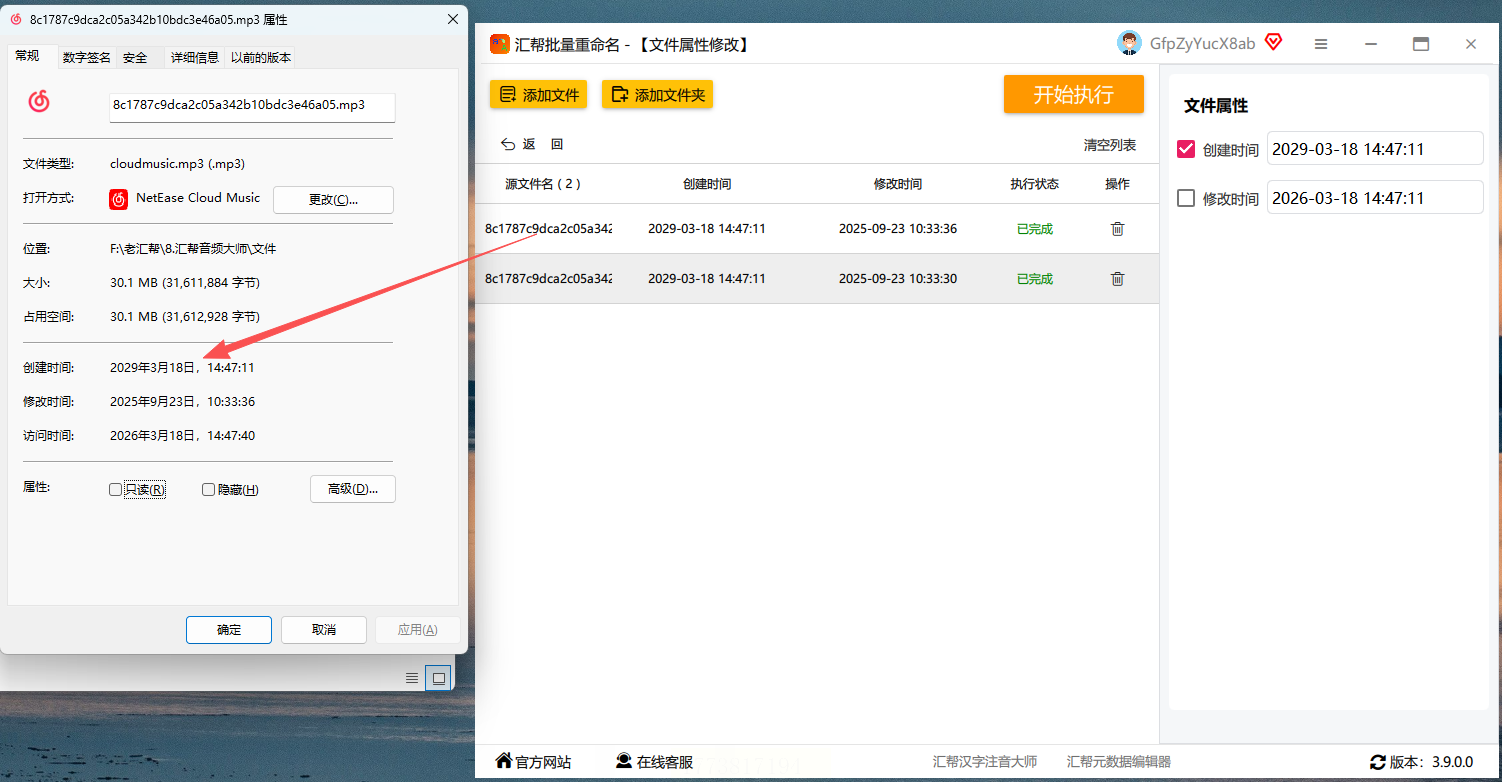Image resolution: width=1502 pixels, height=782 pixels.
Task: Click the file name field in properties dialog
Action: 253,107
